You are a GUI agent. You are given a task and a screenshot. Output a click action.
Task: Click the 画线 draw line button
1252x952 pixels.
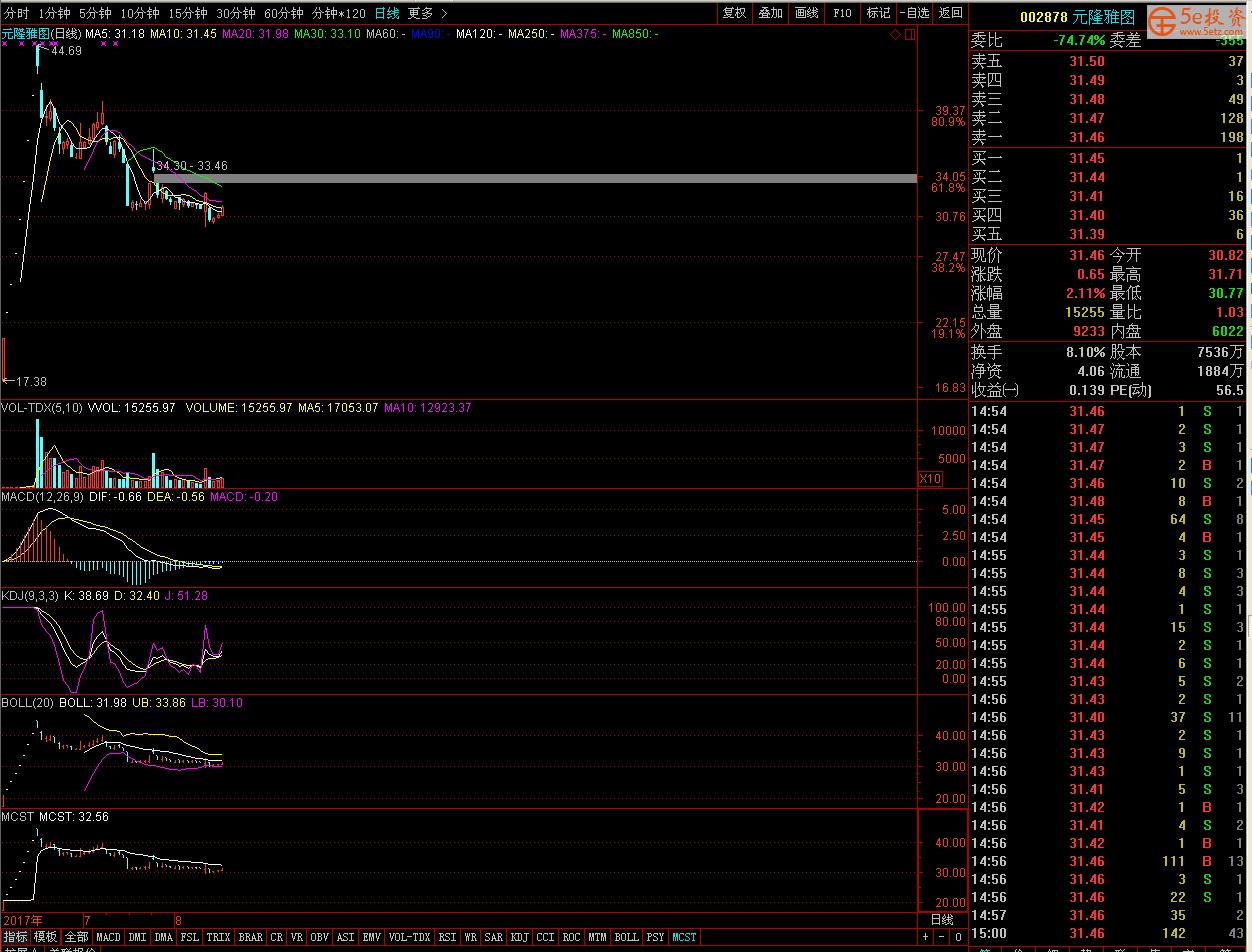(x=806, y=13)
